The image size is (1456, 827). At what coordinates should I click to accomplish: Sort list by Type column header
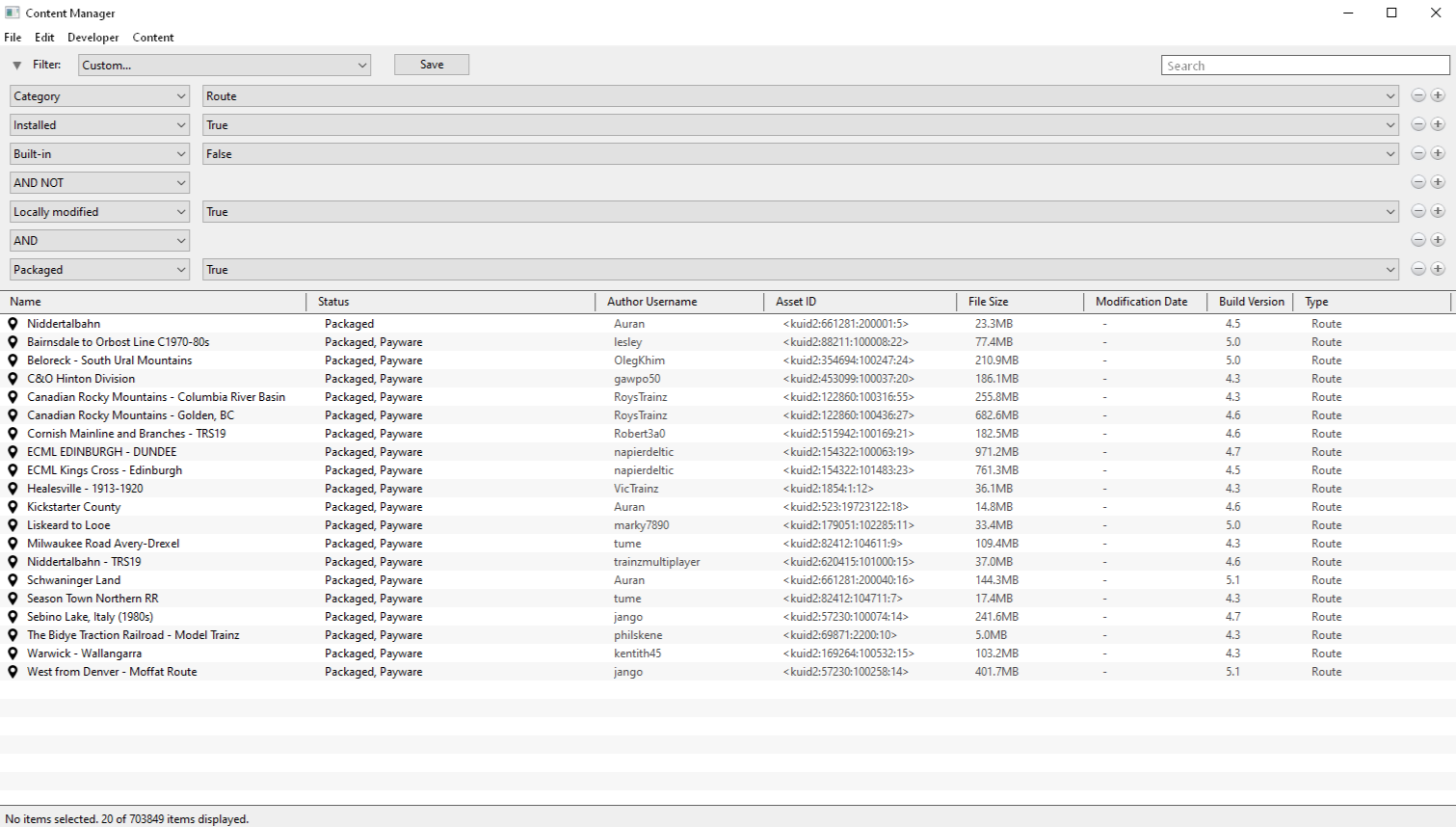[x=1372, y=302]
